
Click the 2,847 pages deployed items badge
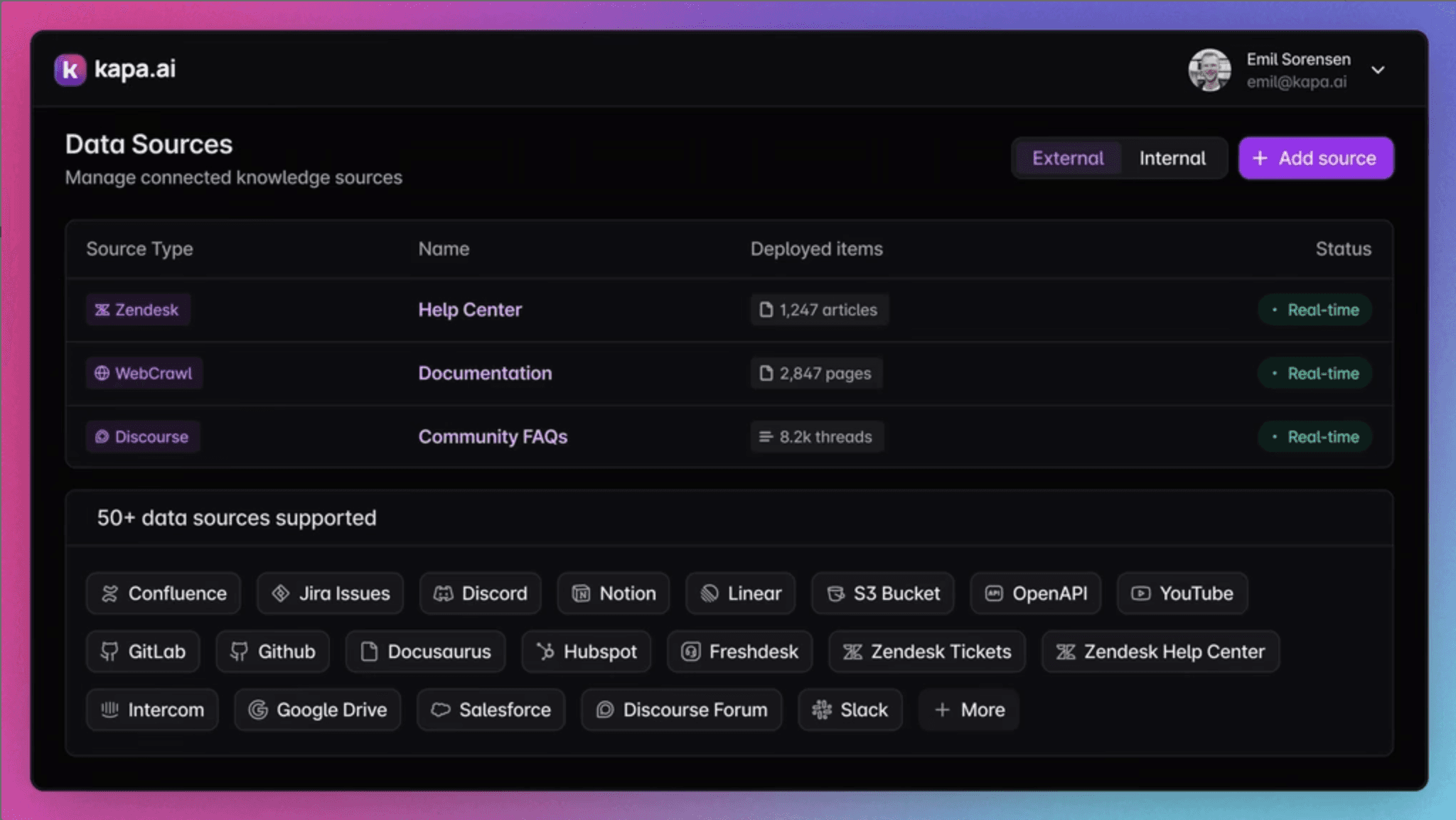[x=816, y=373]
